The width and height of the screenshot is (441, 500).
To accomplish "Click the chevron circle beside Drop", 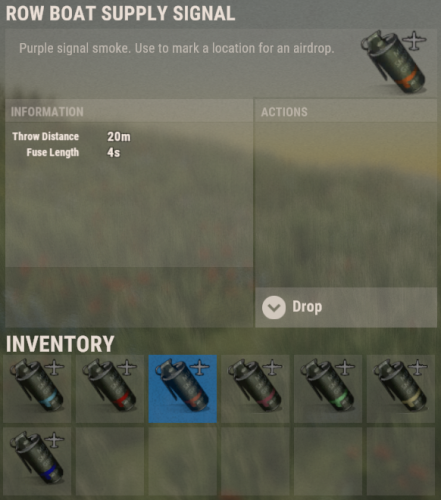I will tap(274, 307).
